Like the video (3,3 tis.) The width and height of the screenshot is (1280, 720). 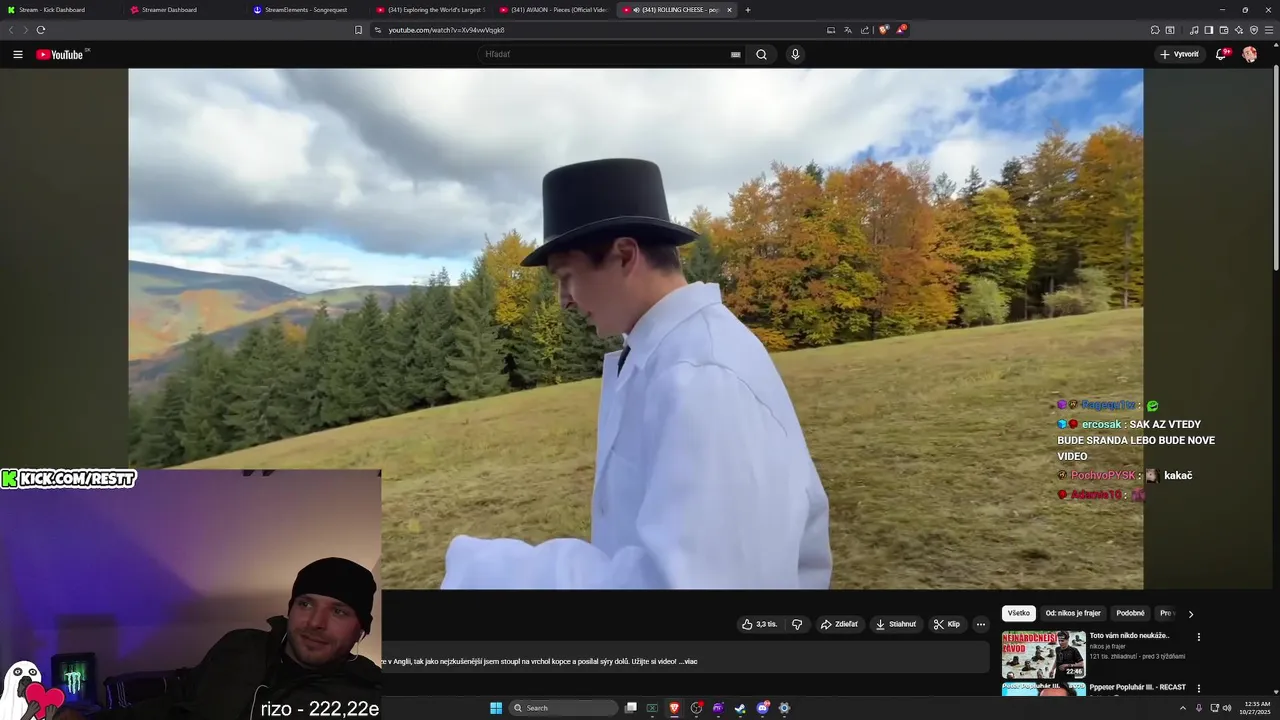click(x=759, y=624)
